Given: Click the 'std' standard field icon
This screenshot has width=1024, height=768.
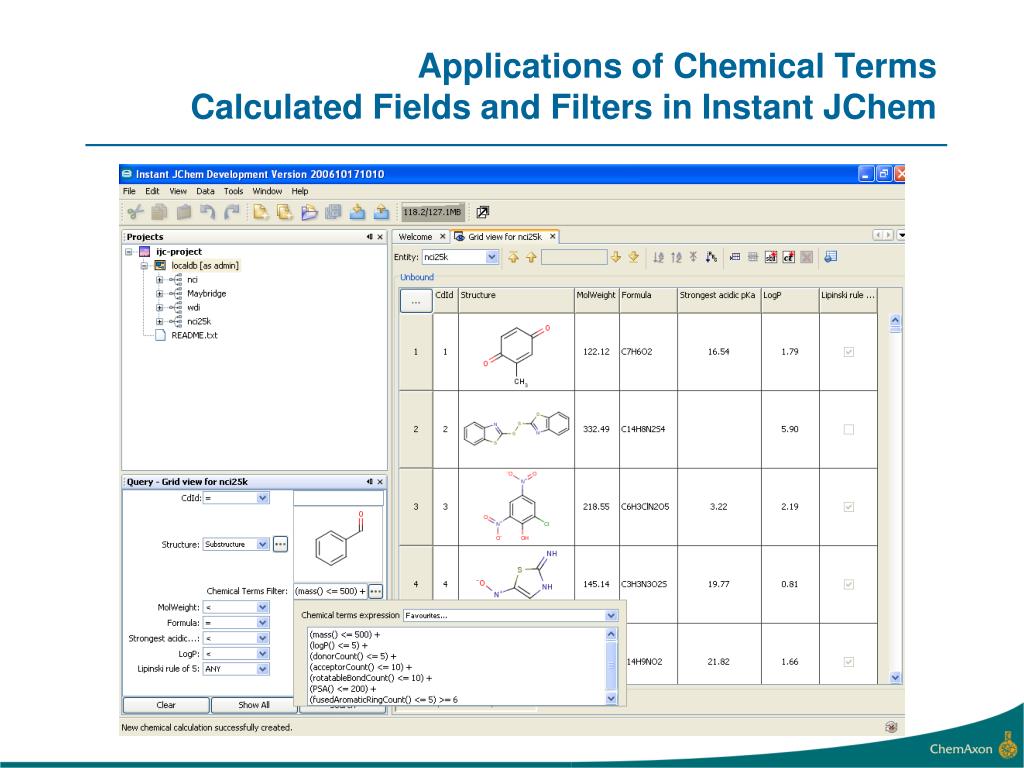Looking at the screenshot, I should click(x=771, y=257).
